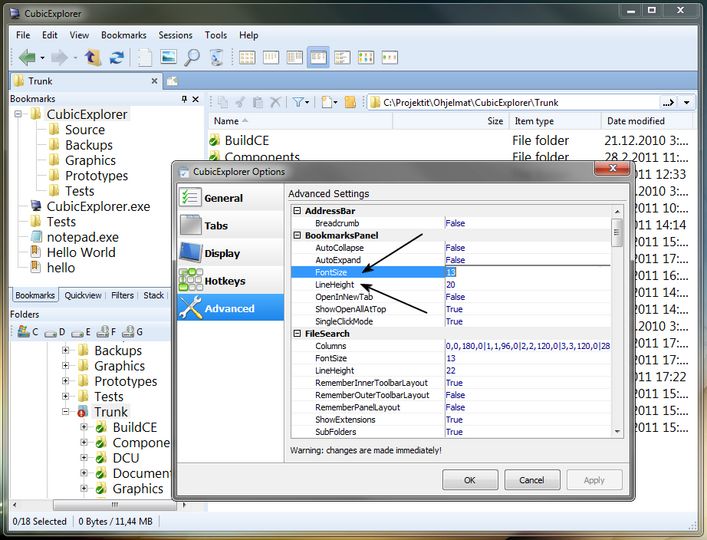Switch to tiles view mode

(342, 58)
